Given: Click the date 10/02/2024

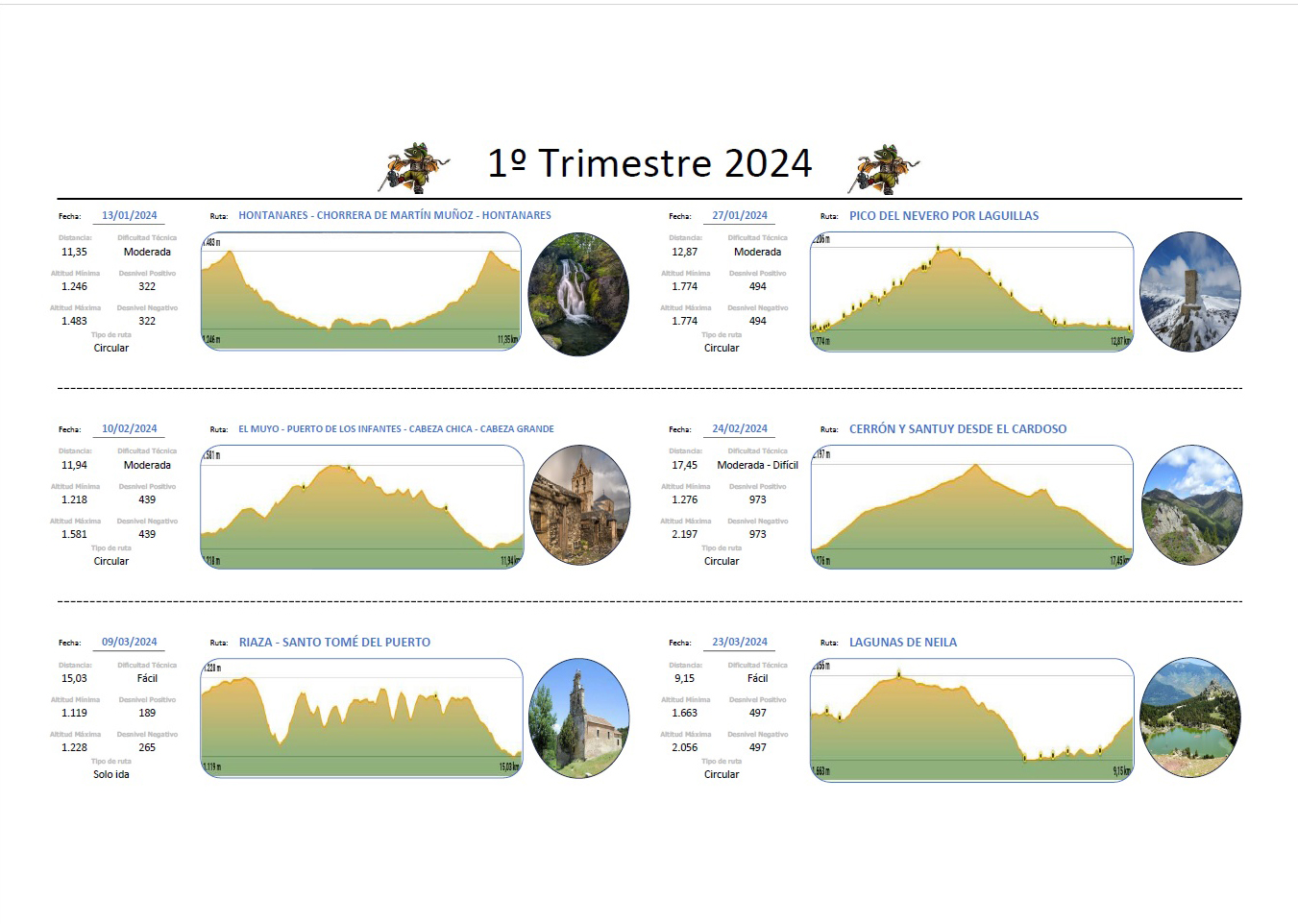Looking at the screenshot, I should [130, 429].
